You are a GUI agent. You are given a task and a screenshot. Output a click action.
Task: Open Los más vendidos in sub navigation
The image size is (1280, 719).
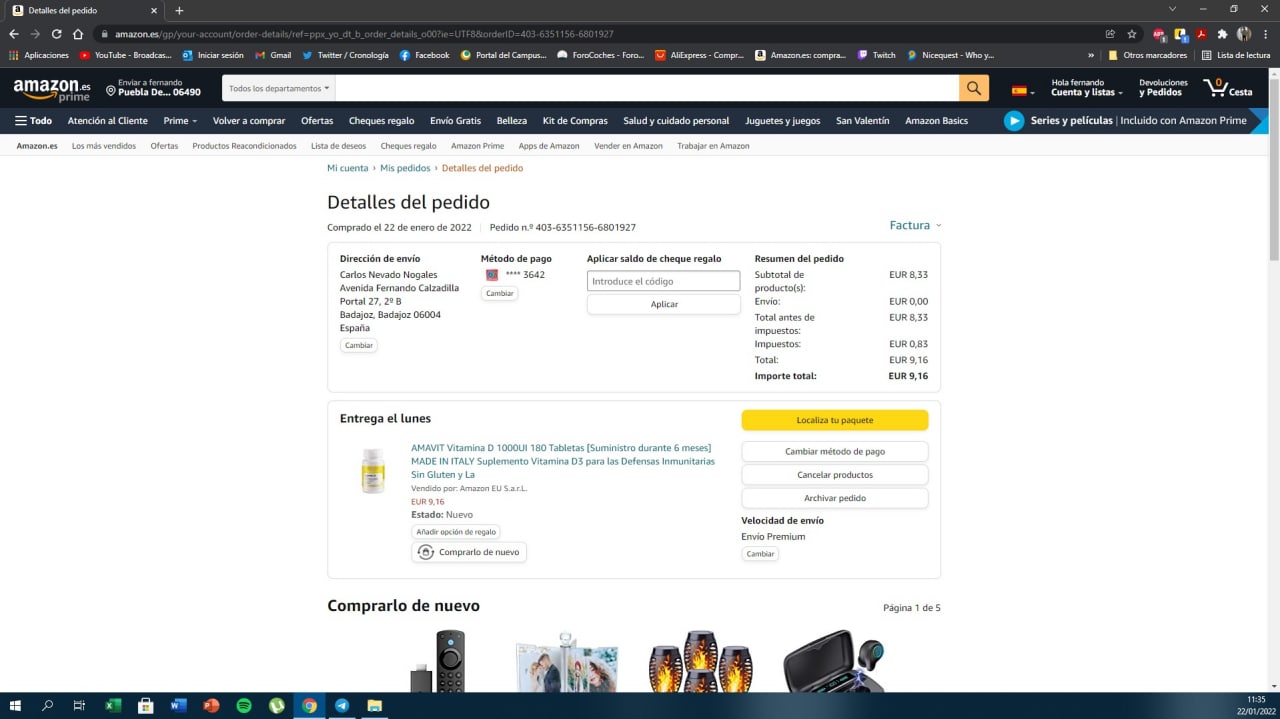(x=104, y=146)
